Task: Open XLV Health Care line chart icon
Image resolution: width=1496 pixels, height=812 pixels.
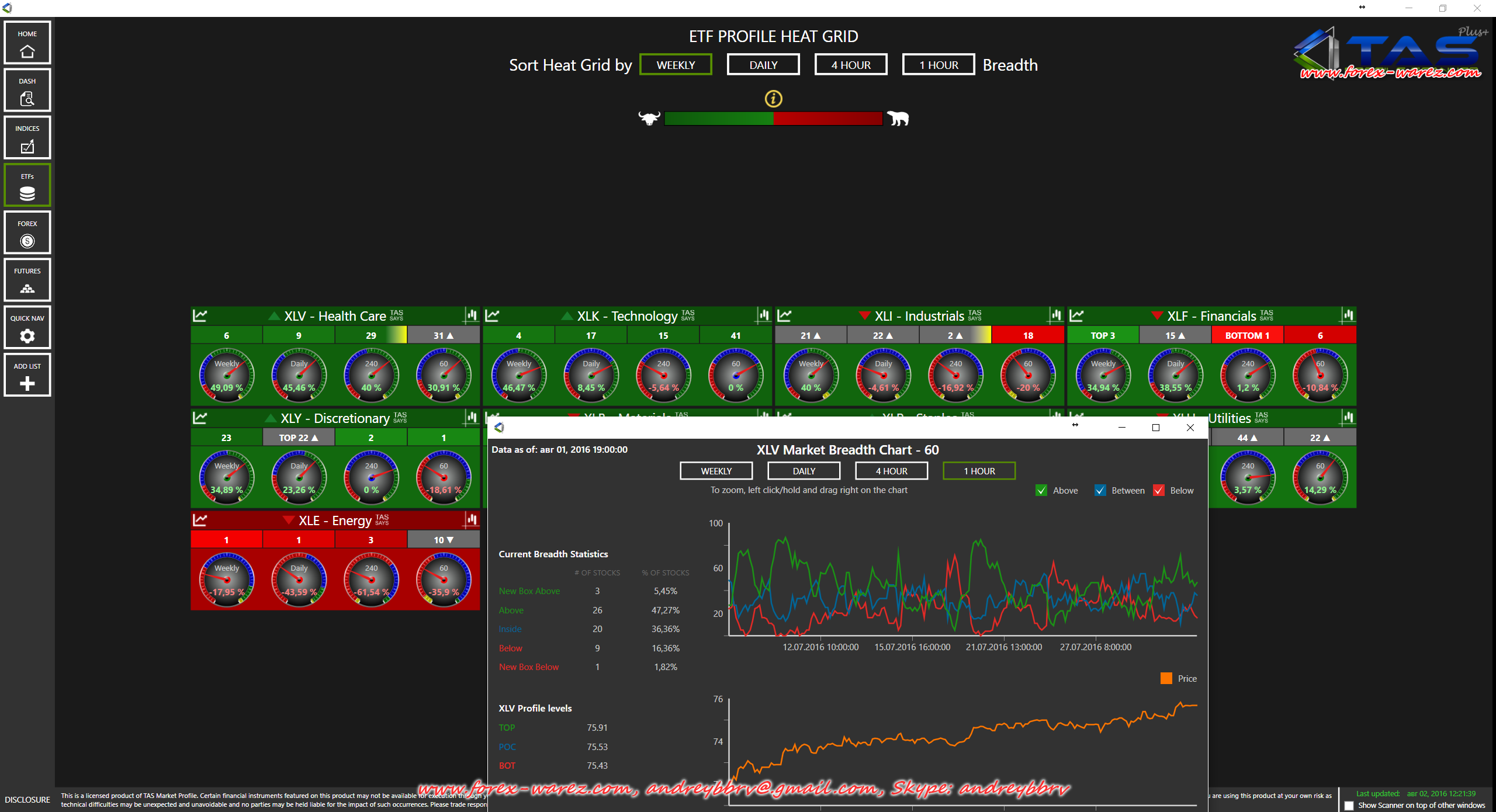Action: [x=200, y=315]
